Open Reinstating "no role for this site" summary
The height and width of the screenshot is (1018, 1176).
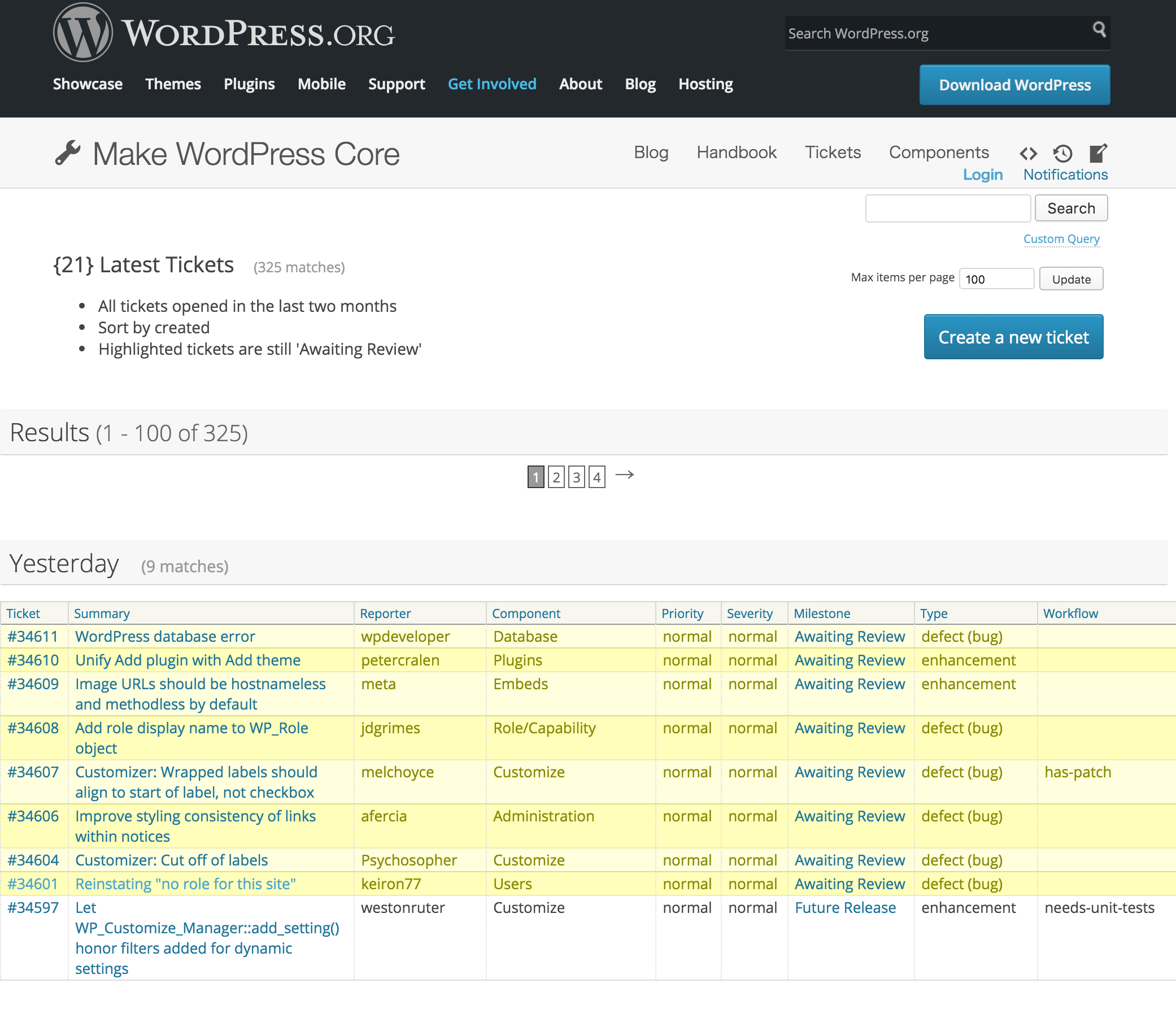click(186, 885)
